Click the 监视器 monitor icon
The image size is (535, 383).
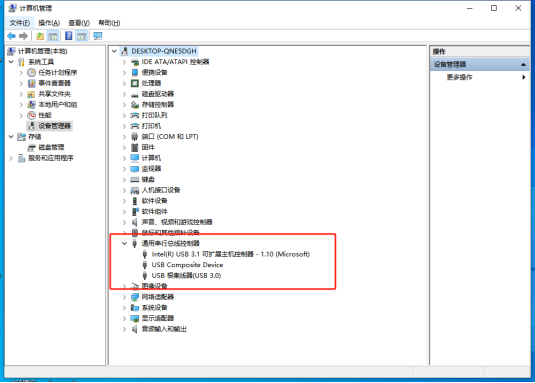point(135,169)
